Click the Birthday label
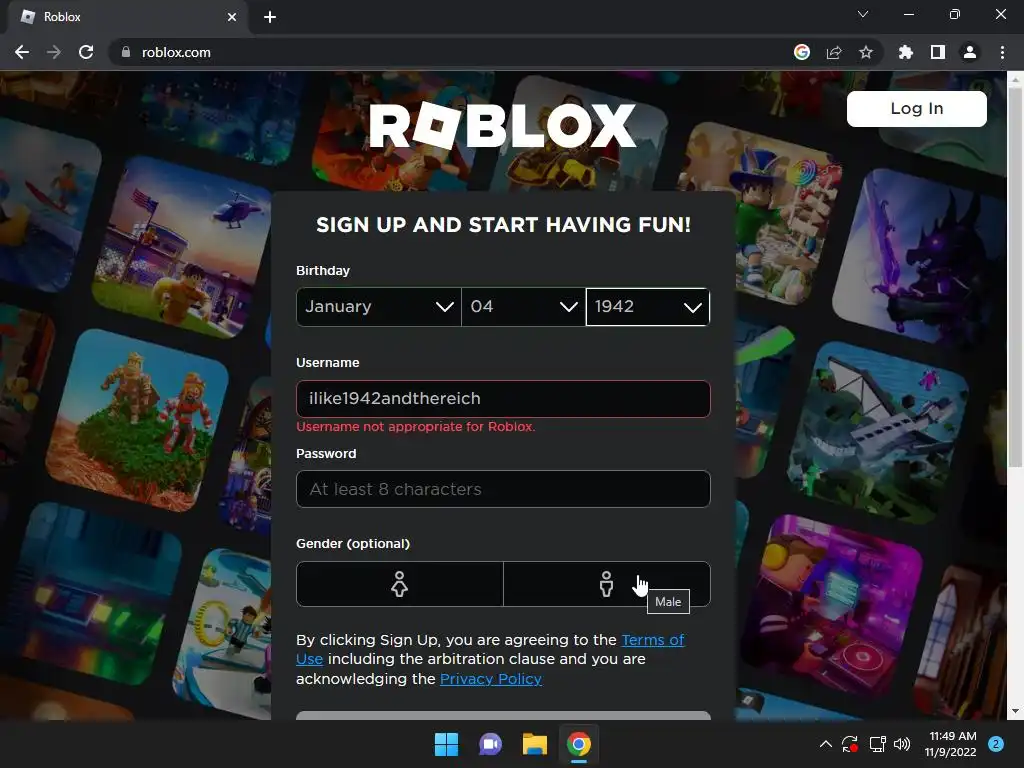 click(323, 270)
